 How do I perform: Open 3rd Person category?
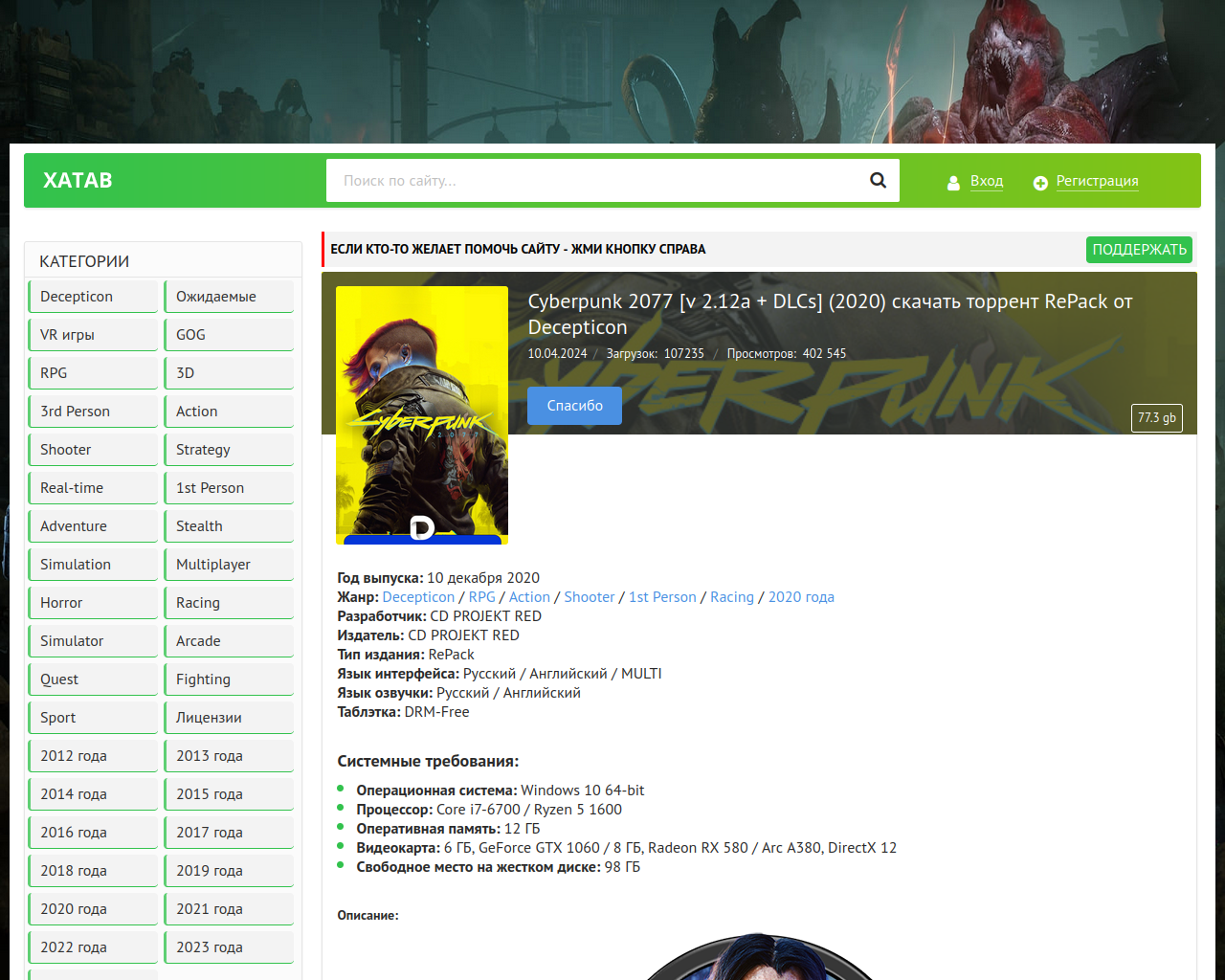93,412
